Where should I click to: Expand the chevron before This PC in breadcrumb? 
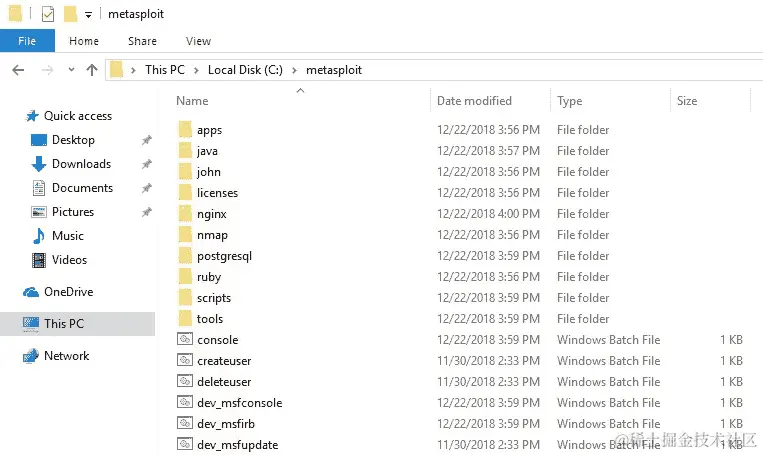click(x=133, y=71)
